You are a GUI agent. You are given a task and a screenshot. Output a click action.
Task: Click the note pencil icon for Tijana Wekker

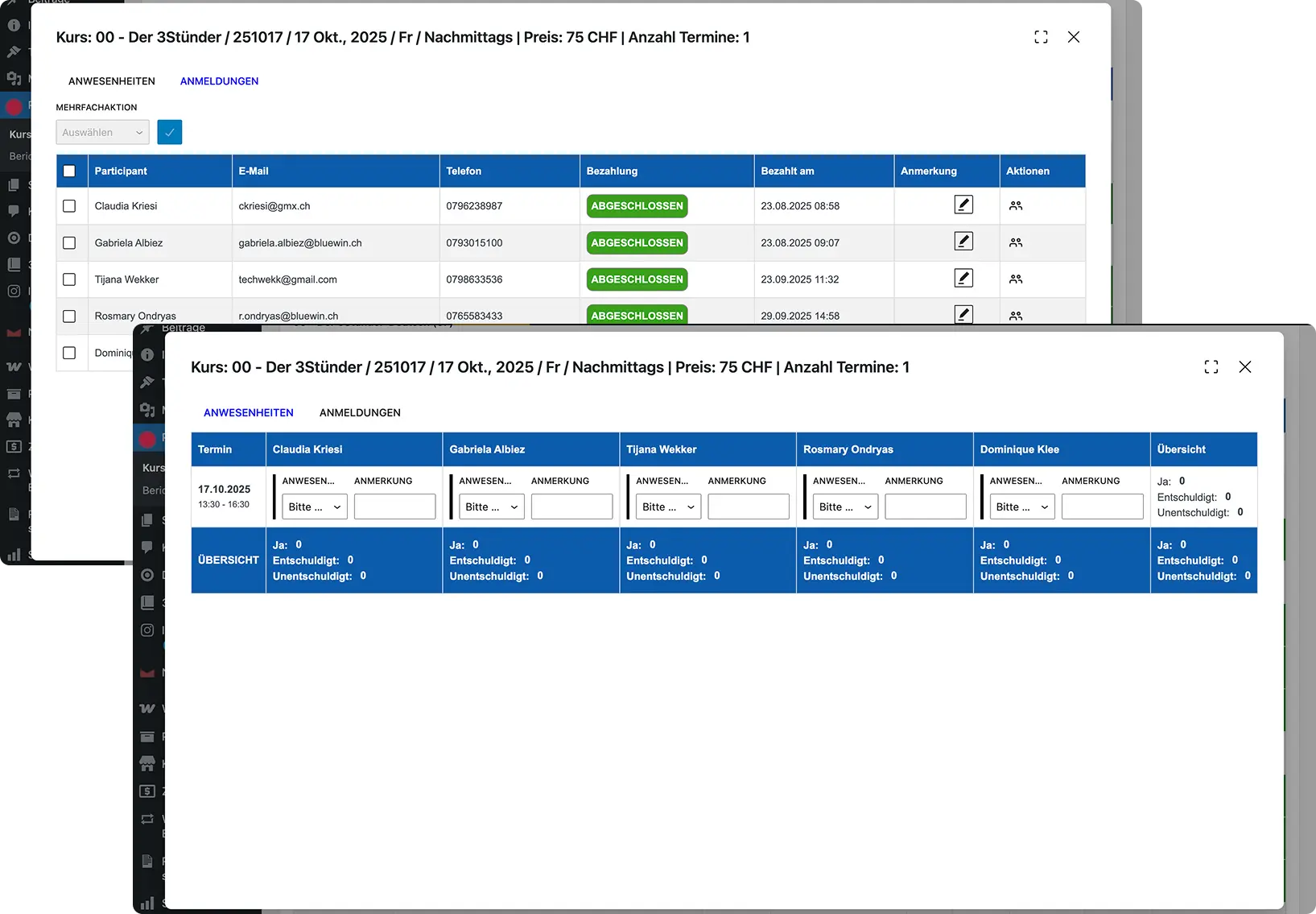point(963,279)
